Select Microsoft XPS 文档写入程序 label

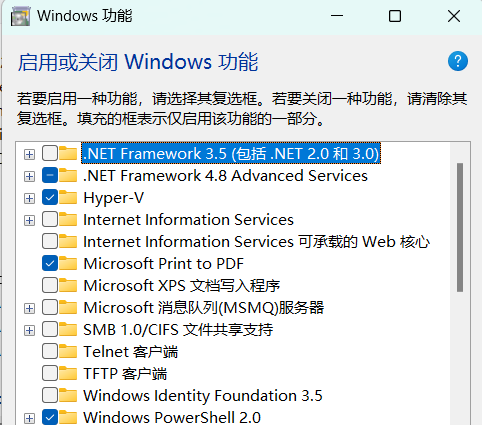(x=182, y=286)
